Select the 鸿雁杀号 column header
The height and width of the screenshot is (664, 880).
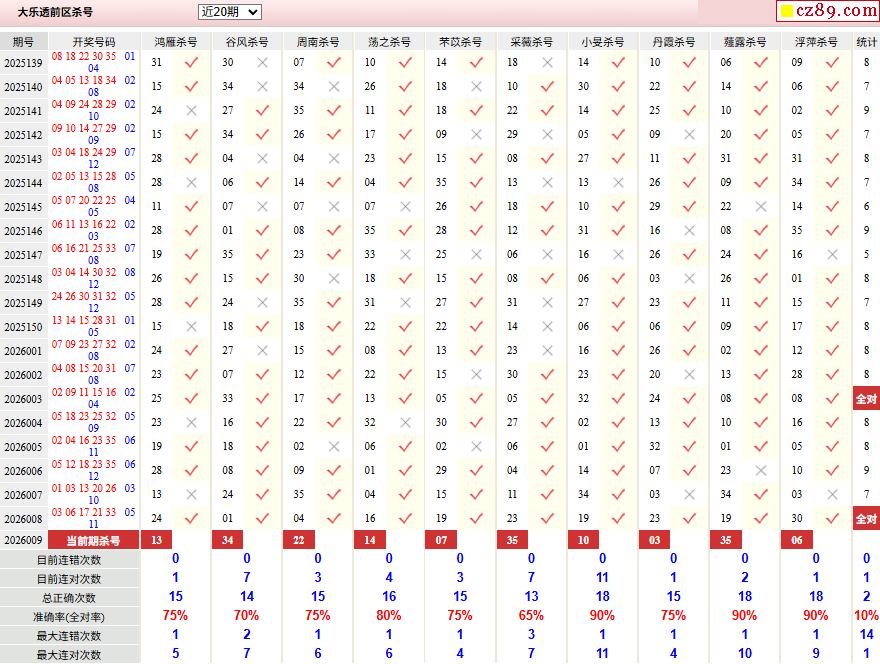point(176,42)
